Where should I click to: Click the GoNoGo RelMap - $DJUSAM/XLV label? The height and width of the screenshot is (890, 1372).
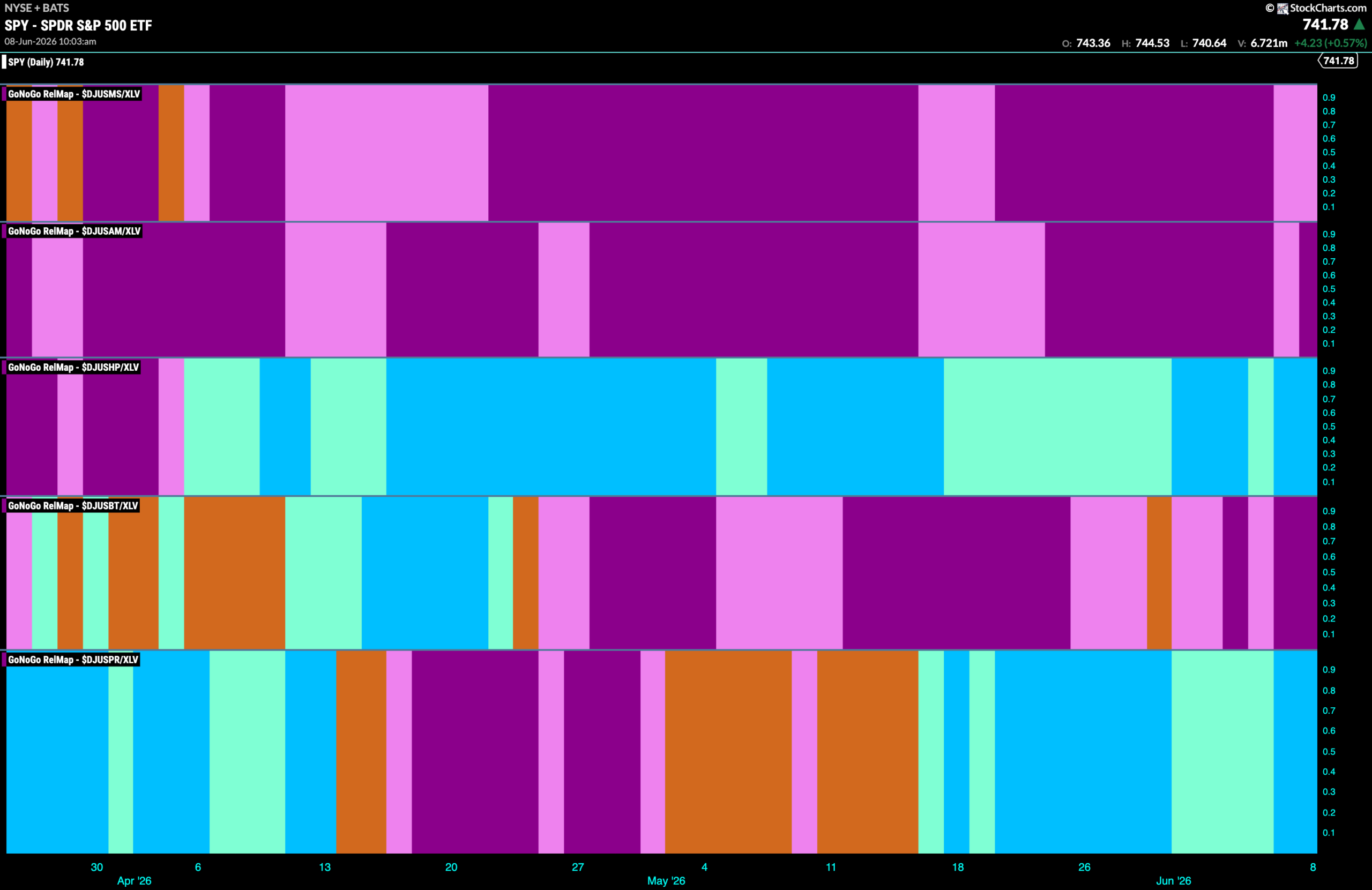point(74,231)
